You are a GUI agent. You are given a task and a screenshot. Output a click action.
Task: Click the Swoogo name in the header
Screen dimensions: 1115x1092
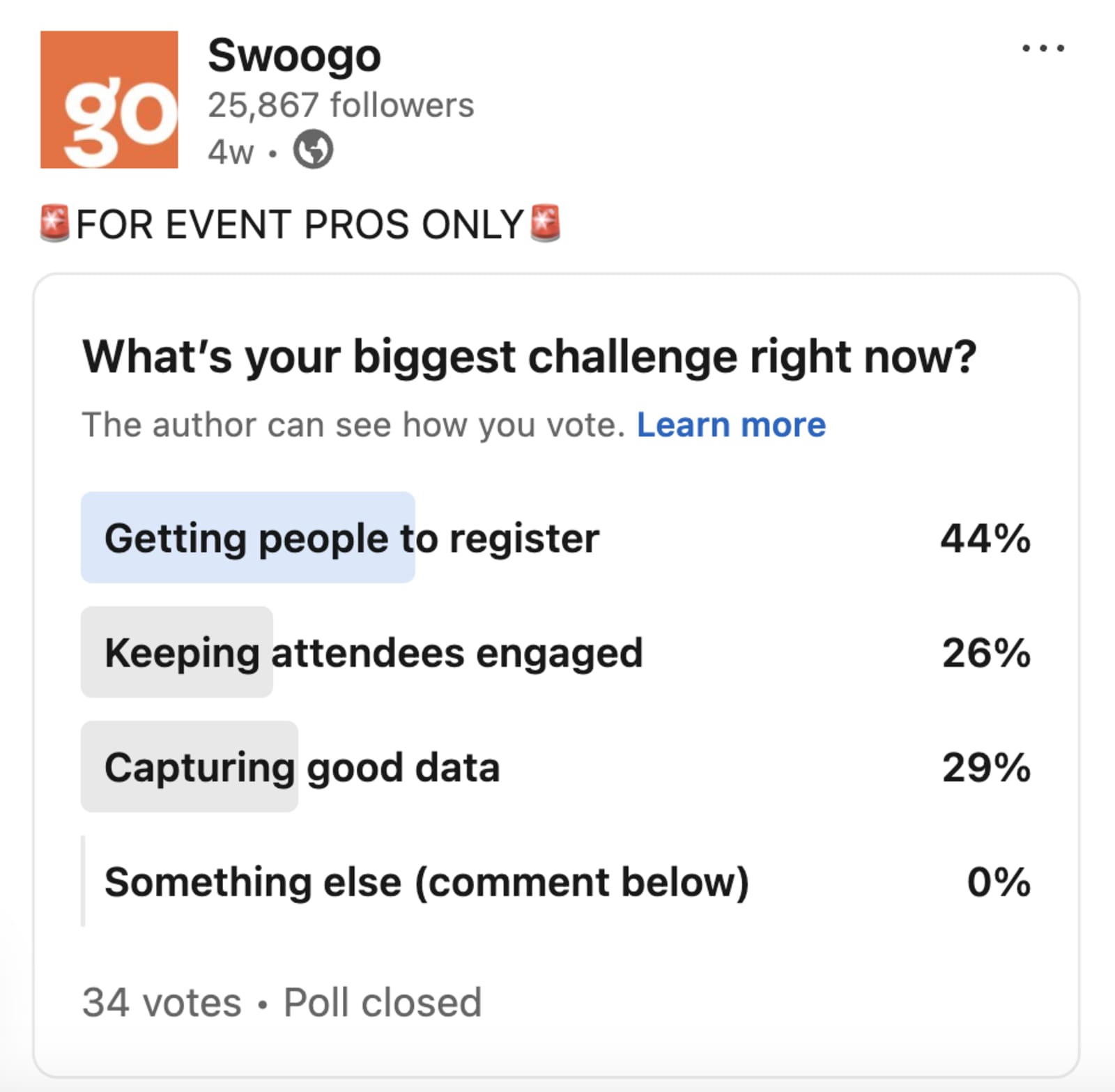[295, 55]
